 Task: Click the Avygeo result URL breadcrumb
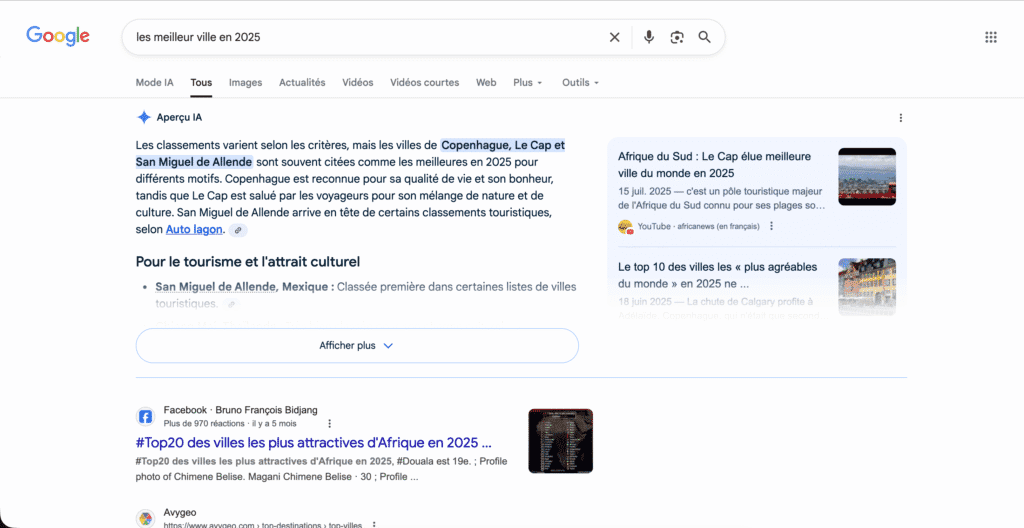263,525
